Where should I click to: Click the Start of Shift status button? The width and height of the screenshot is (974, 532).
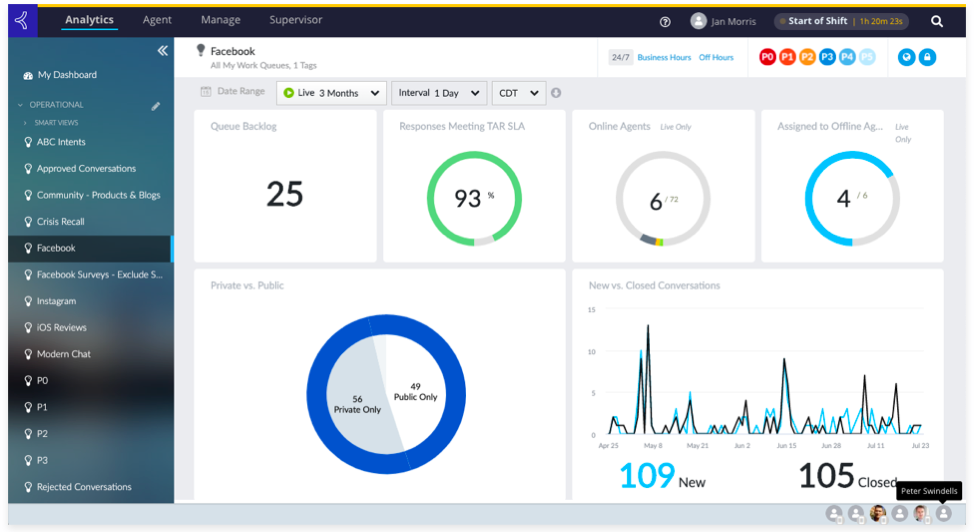(x=842, y=21)
